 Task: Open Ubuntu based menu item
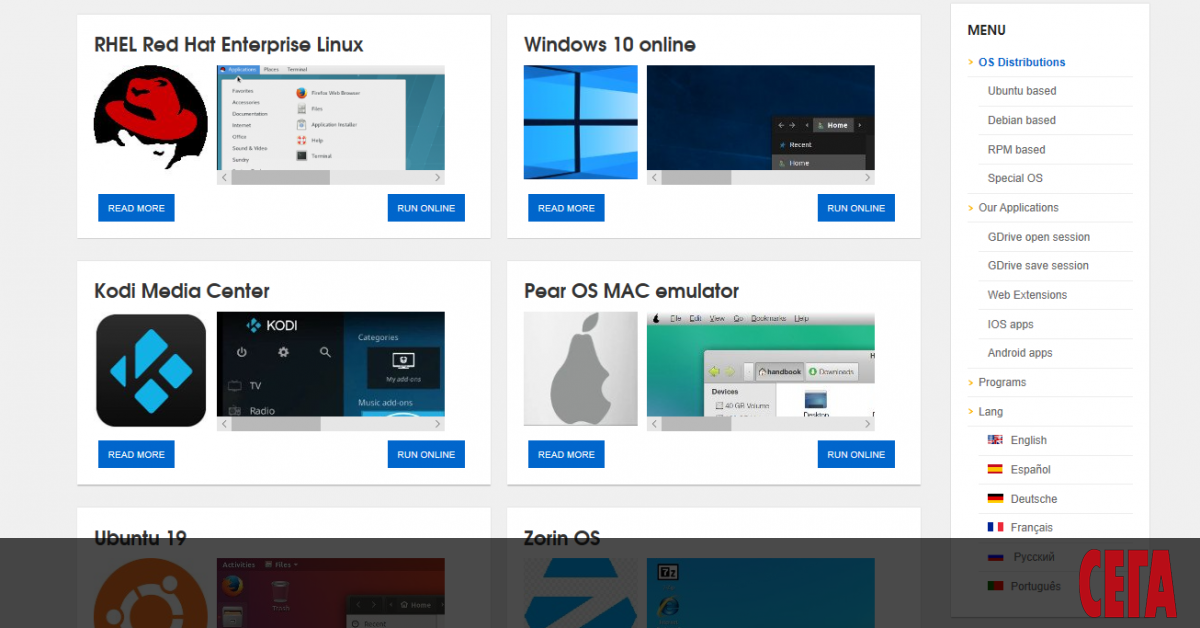pos(1022,91)
